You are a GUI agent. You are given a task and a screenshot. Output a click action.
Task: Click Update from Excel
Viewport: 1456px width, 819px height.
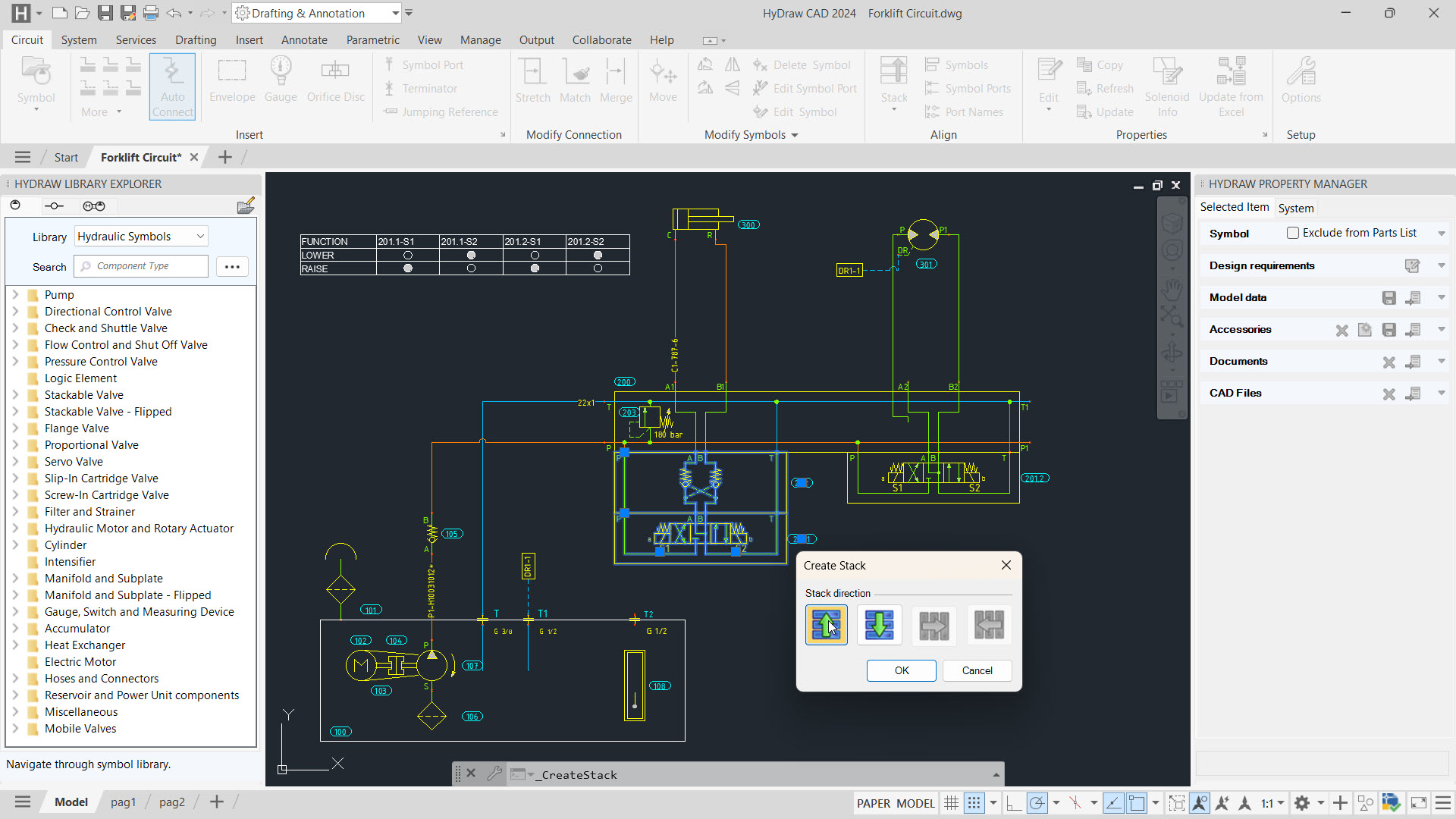click(x=1231, y=86)
